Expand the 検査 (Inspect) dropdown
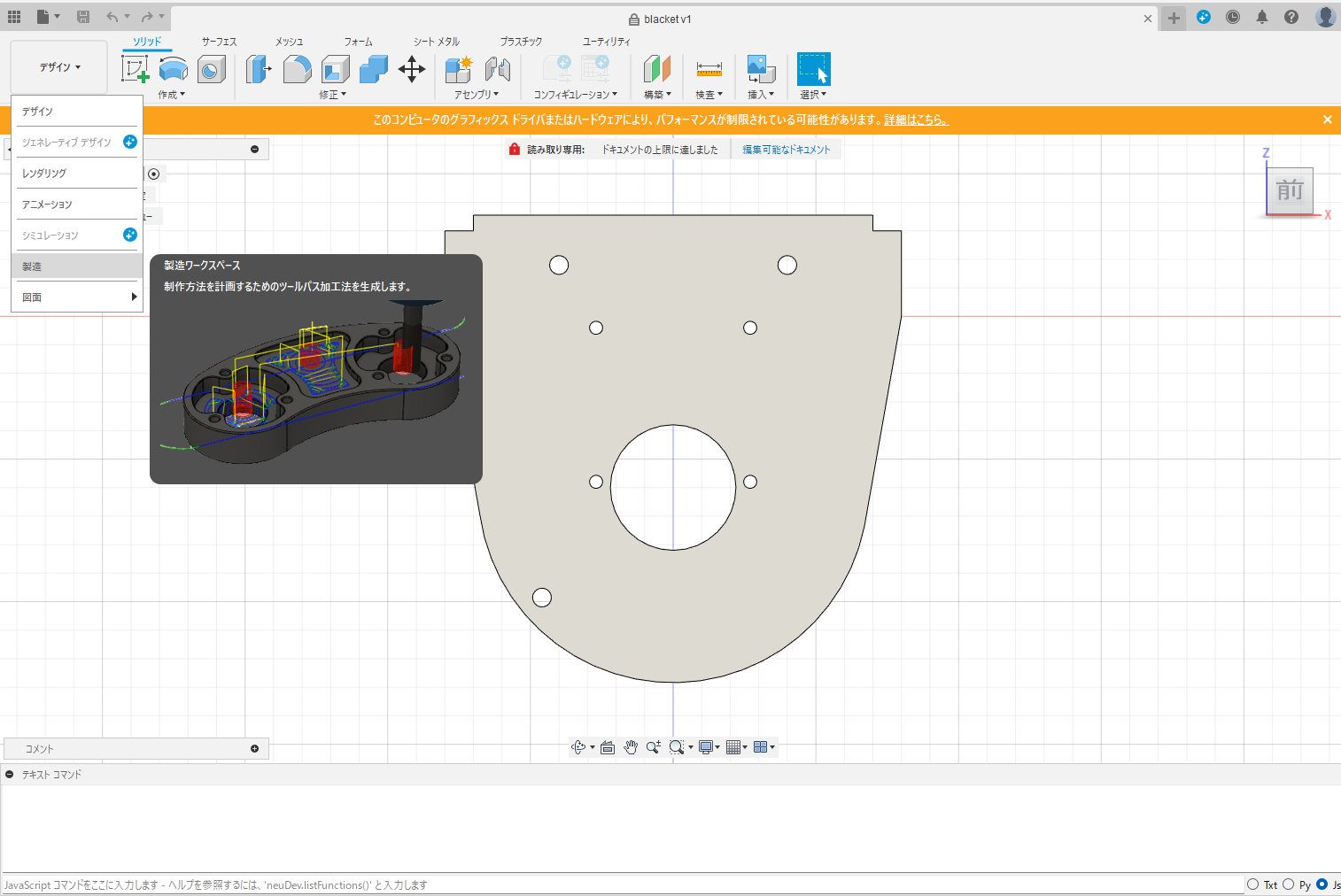 click(709, 95)
